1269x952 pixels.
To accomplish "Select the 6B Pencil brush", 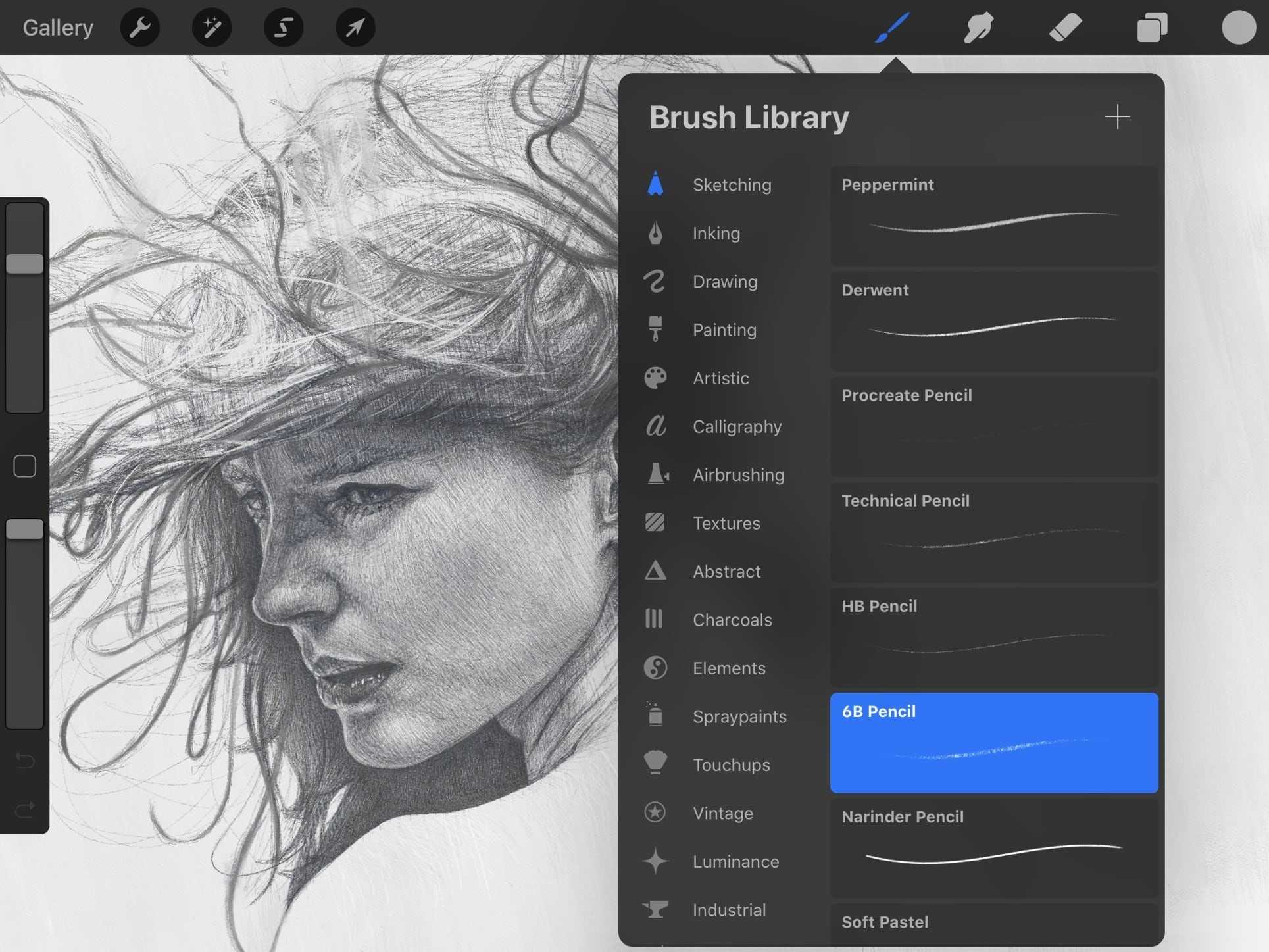I will pyautogui.click(x=994, y=742).
